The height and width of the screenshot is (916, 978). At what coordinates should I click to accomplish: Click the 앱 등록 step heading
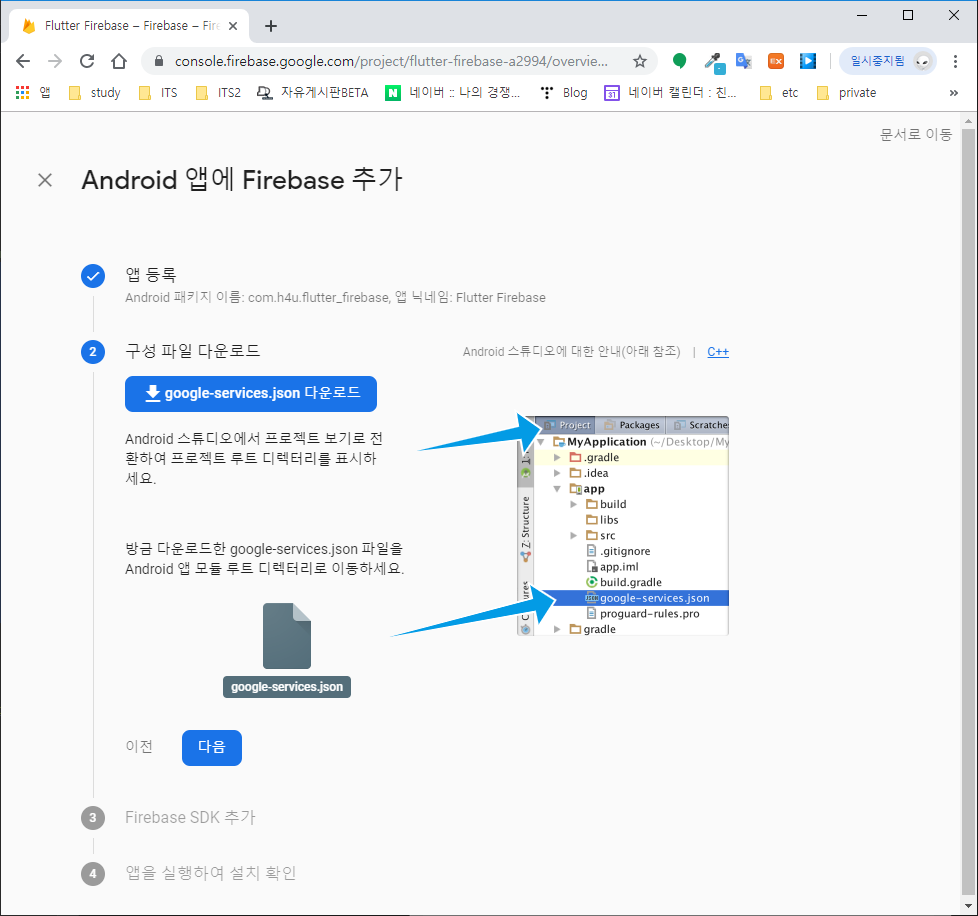point(151,274)
